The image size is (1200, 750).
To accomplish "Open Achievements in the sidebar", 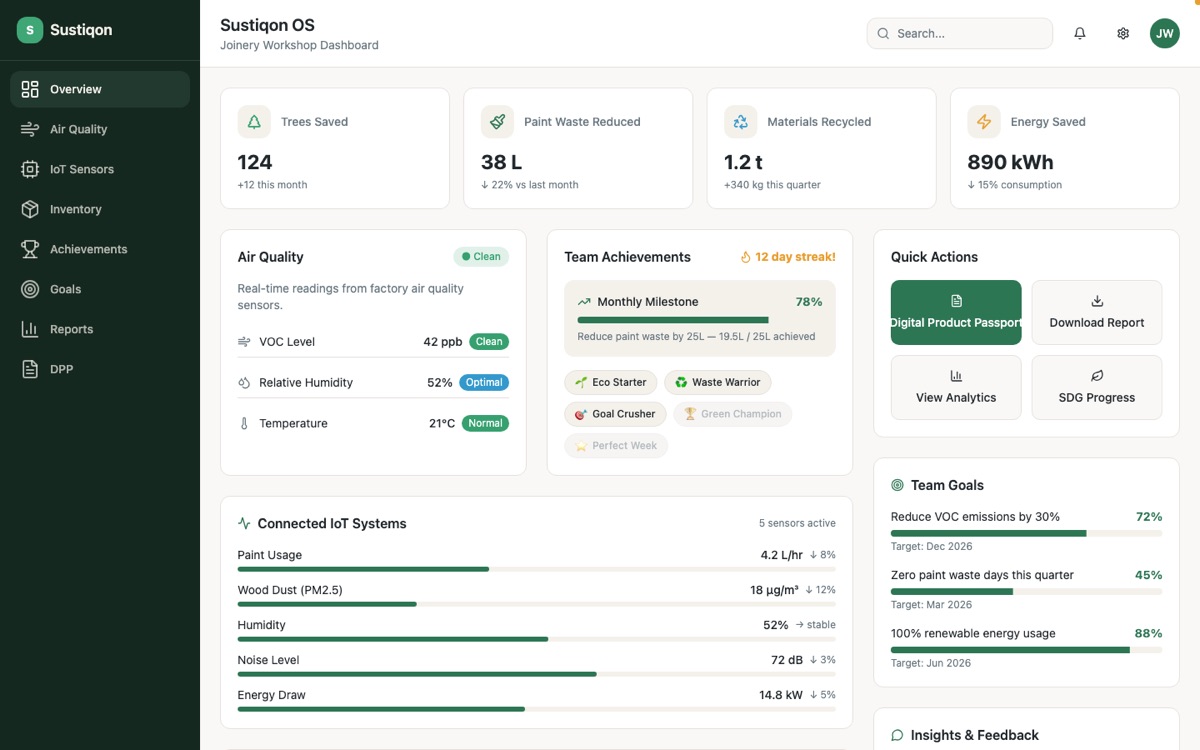I will pyautogui.click(x=100, y=249).
